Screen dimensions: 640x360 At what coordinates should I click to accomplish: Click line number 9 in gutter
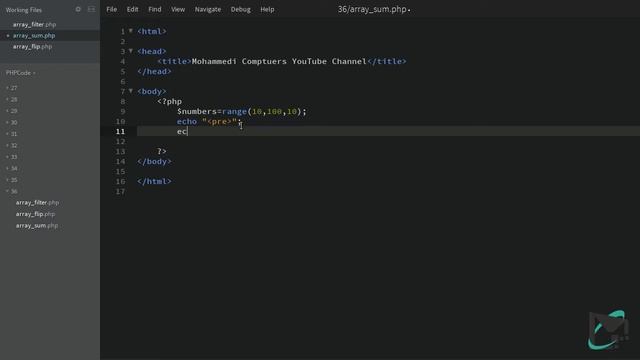pyautogui.click(x=123, y=111)
